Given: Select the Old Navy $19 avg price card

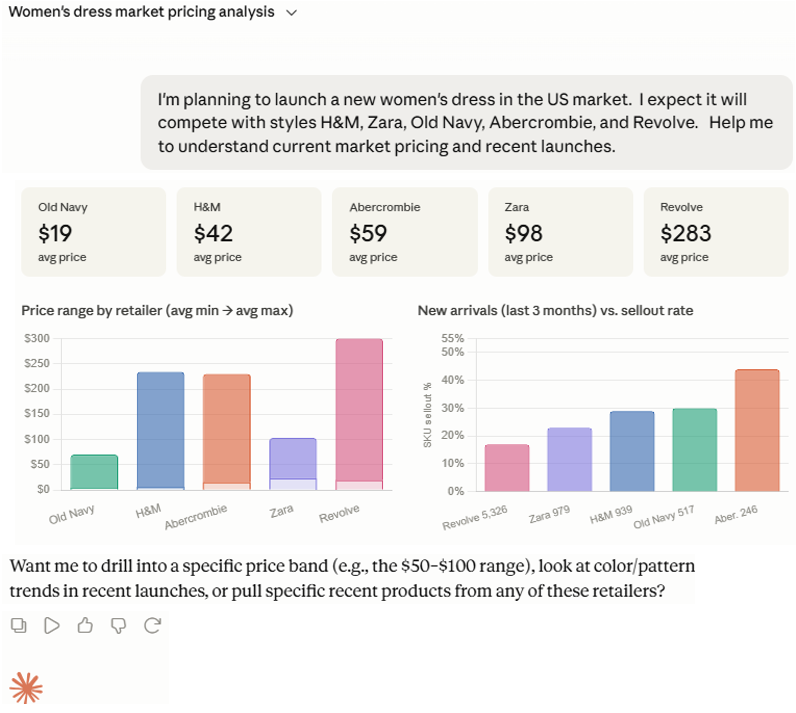Looking at the screenshot, I should (x=93, y=232).
